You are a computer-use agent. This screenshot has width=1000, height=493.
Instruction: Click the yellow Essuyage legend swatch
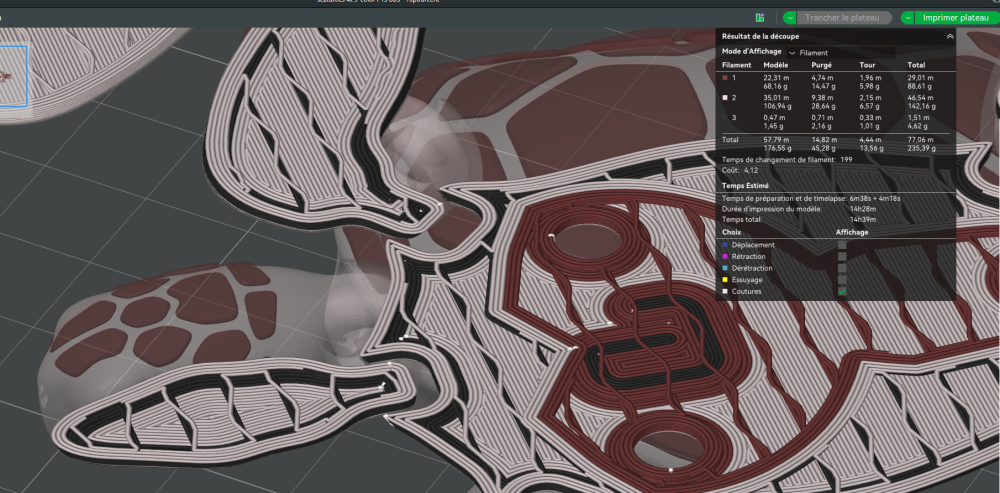tap(724, 279)
